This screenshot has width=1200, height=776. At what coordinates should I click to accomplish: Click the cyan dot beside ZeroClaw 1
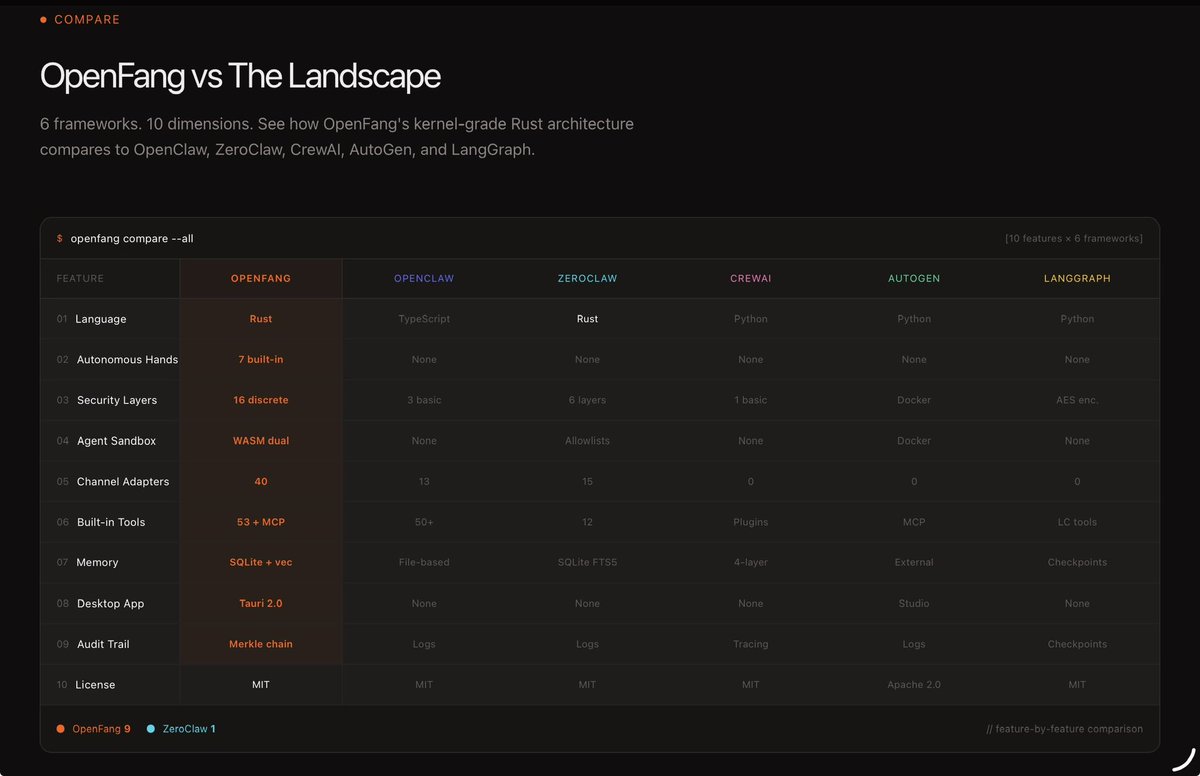pos(151,729)
